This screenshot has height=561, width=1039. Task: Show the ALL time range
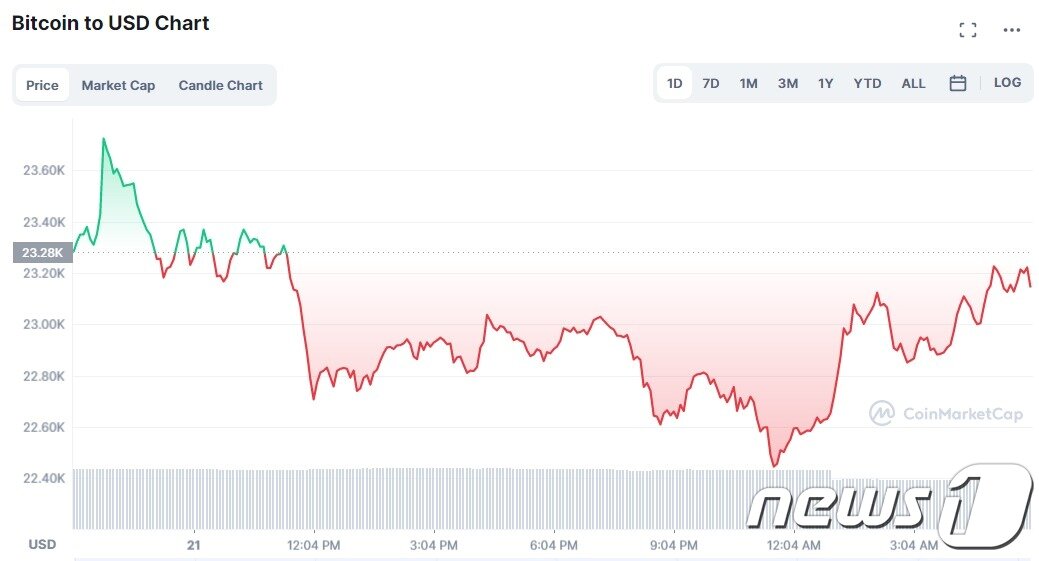click(x=913, y=83)
